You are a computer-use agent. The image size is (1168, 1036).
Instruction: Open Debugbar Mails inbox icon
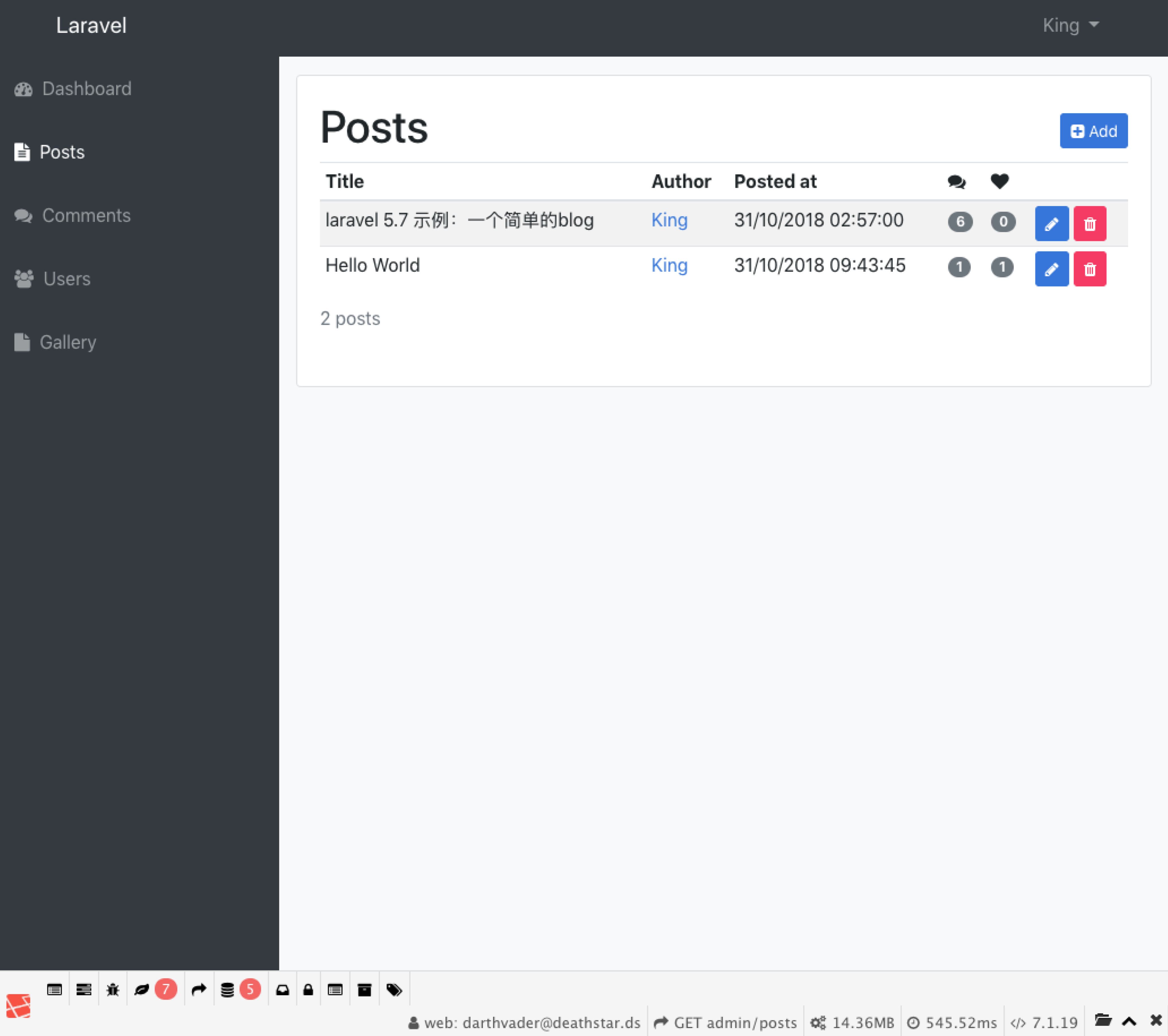pos(282,990)
